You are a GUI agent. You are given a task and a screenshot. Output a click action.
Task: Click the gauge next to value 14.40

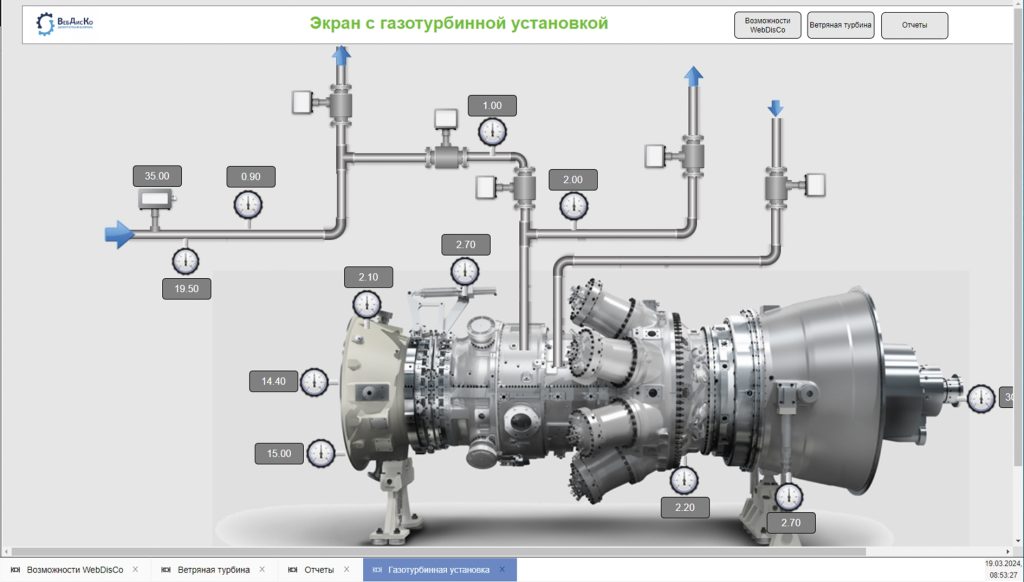(x=314, y=382)
